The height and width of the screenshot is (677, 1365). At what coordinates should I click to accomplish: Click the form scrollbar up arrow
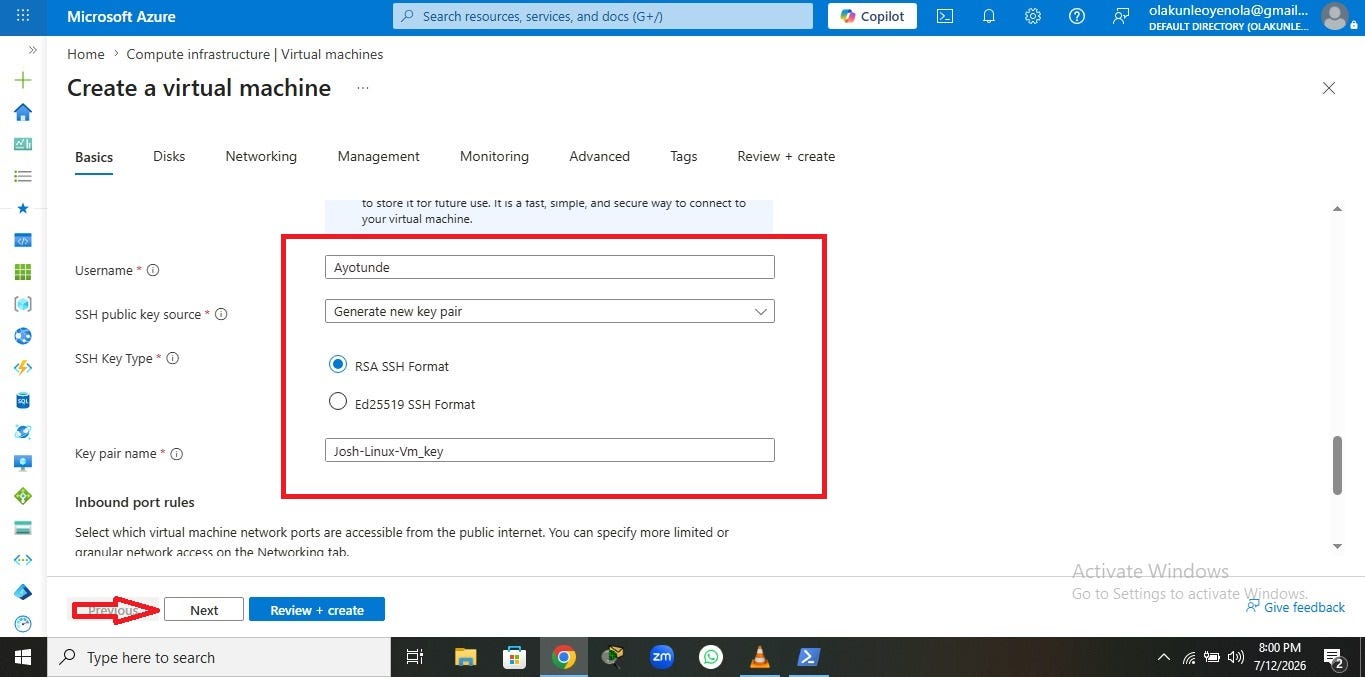1338,208
